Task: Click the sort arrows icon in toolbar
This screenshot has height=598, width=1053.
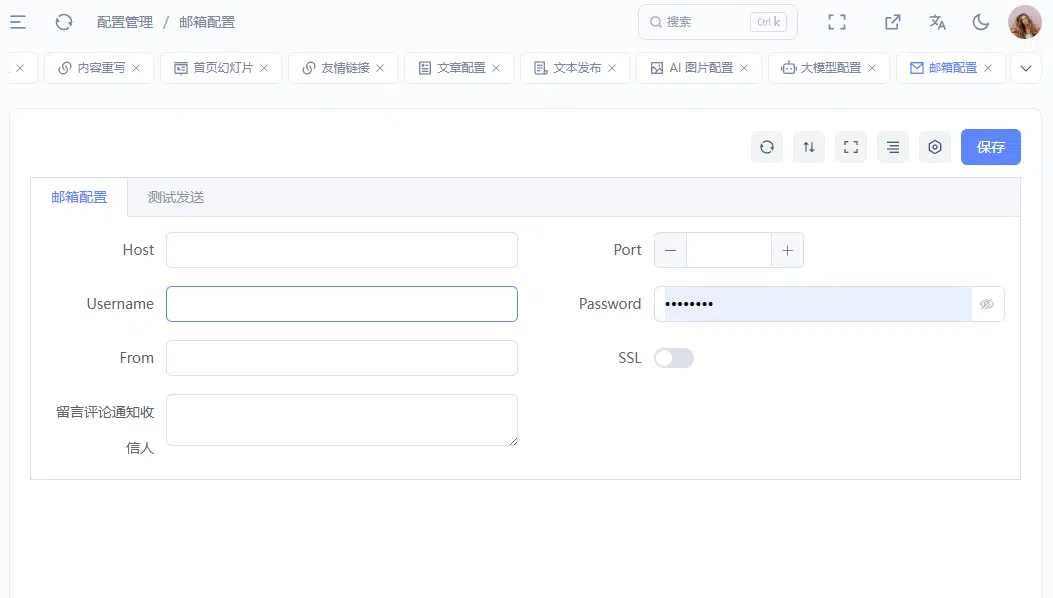Action: 809,147
